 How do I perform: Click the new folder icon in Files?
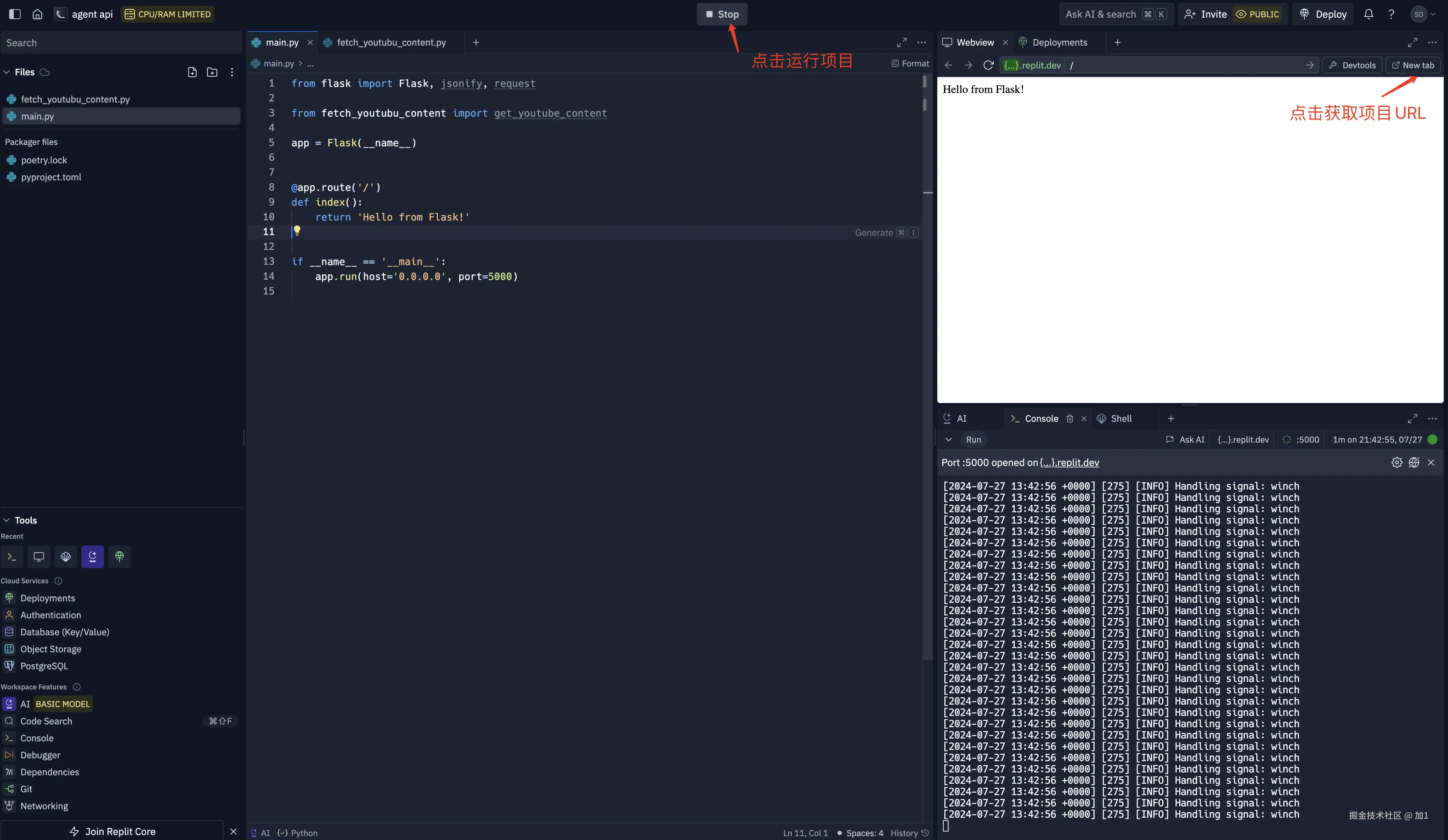point(212,72)
